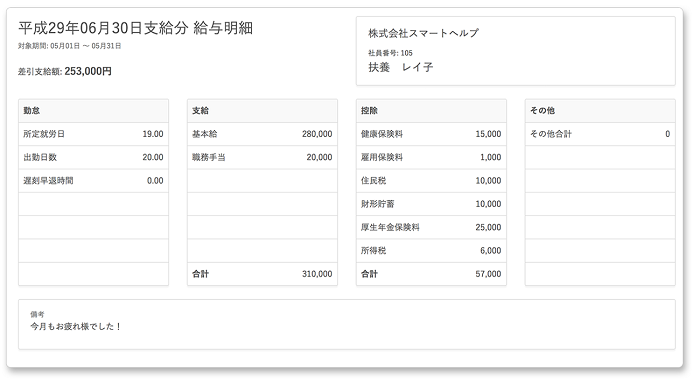Click the 310,000 payment total value
This screenshot has width=693, height=380.
tap(317, 274)
